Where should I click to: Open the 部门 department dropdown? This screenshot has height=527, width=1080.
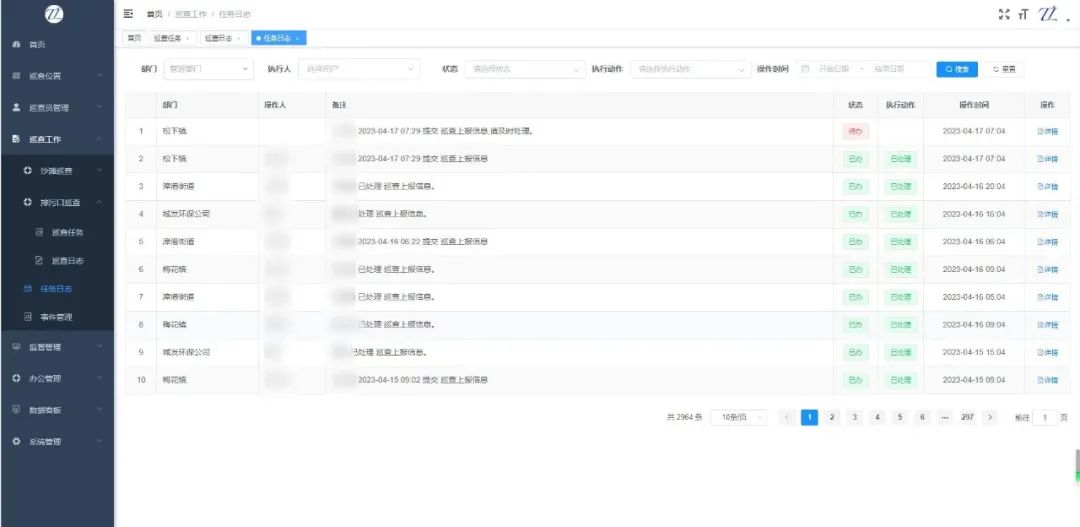tap(209, 69)
